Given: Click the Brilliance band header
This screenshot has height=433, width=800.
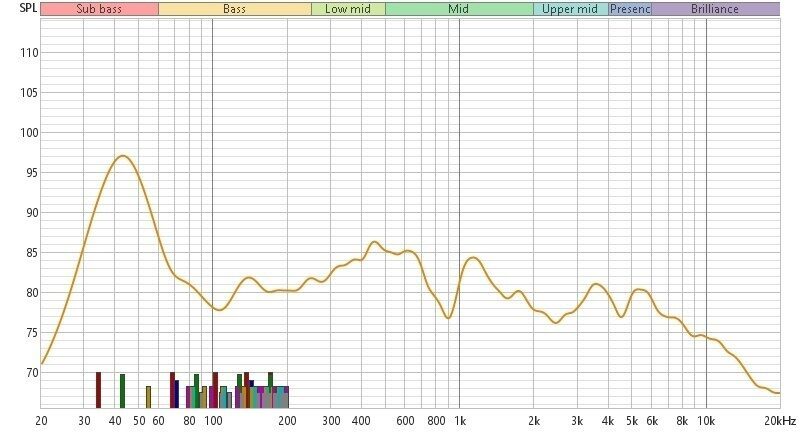Looking at the screenshot, I should pos(715,9).
